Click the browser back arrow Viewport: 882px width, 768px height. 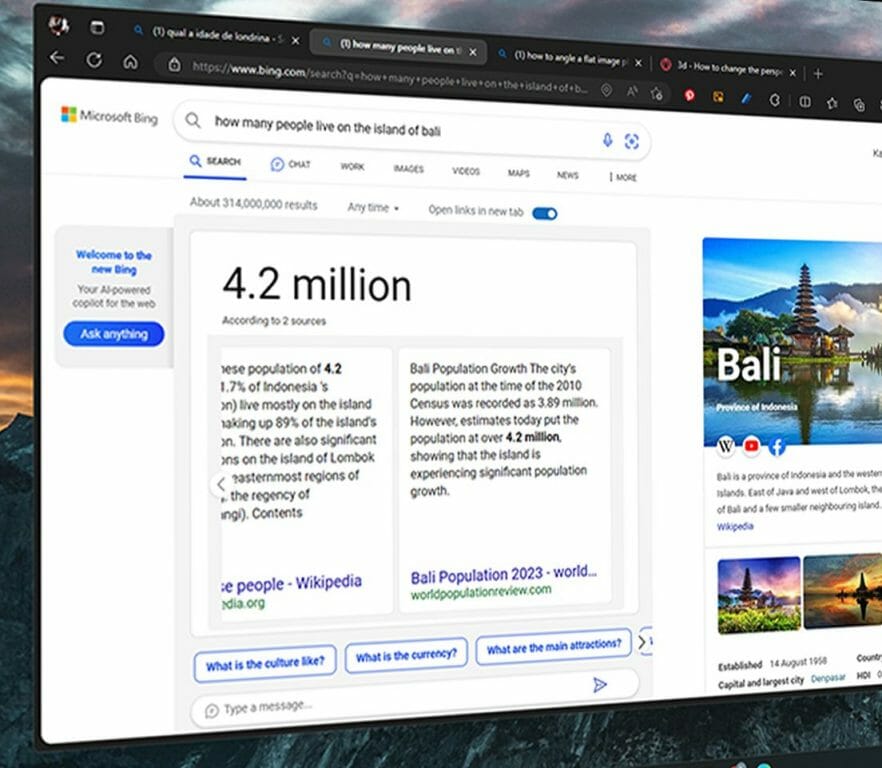point(57,58)
